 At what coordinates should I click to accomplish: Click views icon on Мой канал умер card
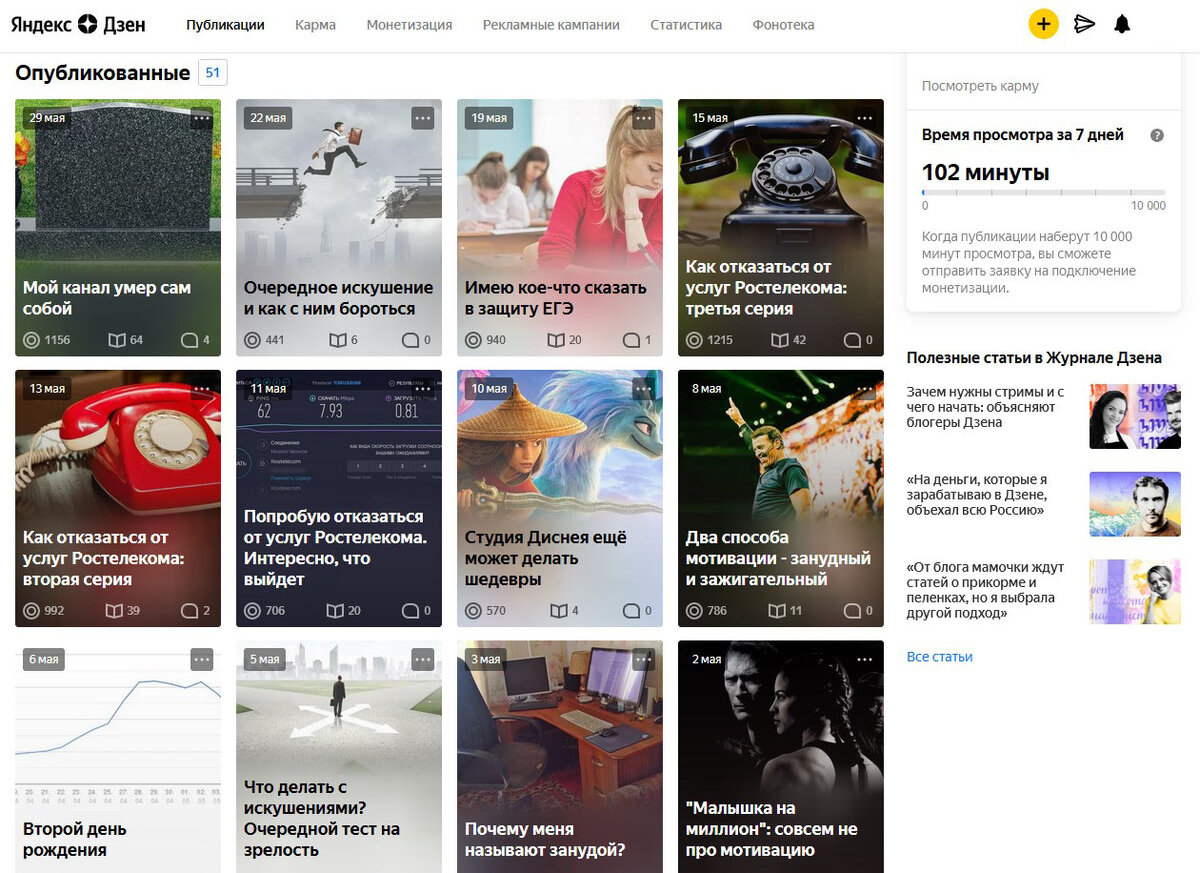coord(31,340)
